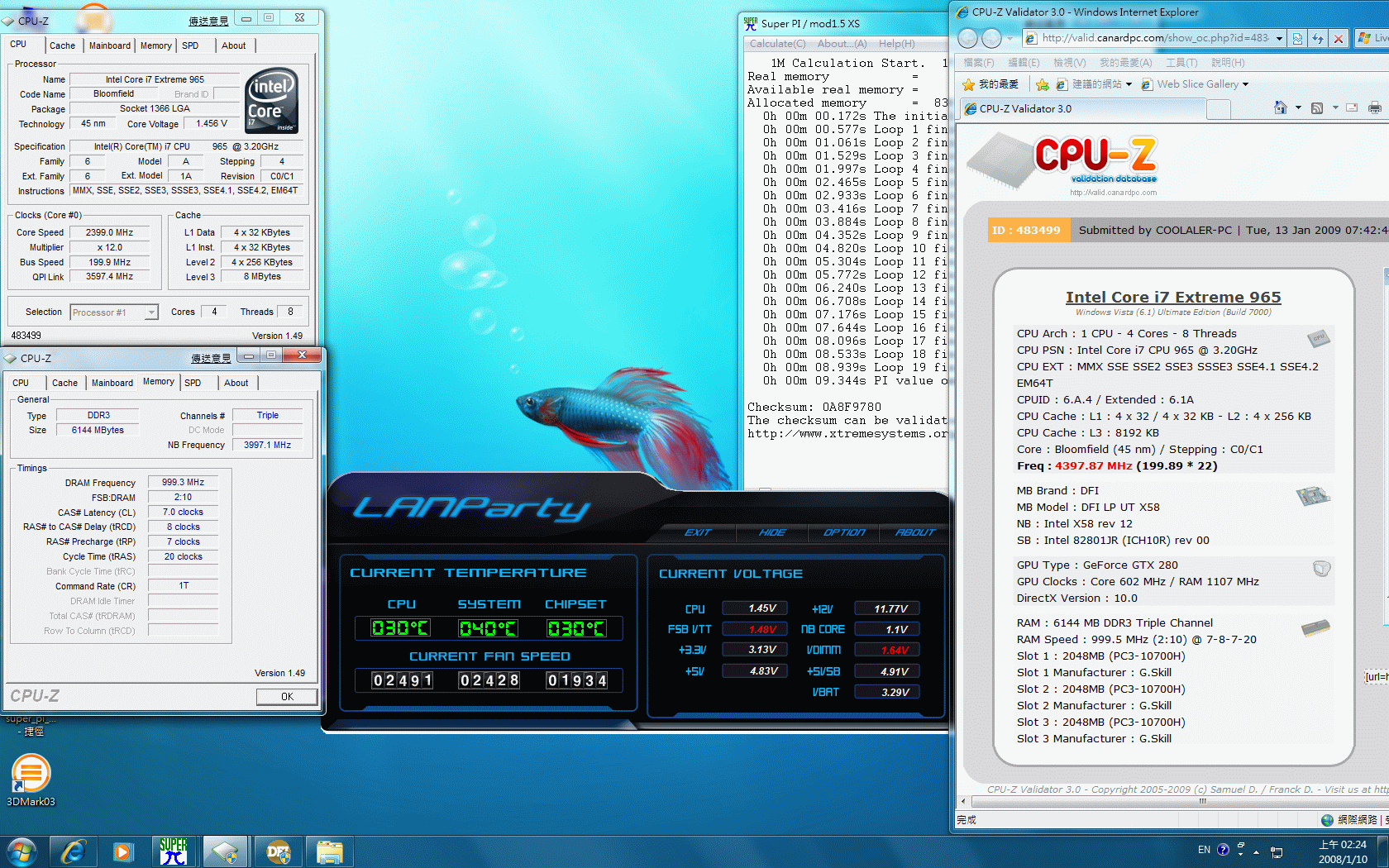Screen dimensions: 1389x868
Task: Open the IE address bar dropdown arrow
Action: point(1279,38)
